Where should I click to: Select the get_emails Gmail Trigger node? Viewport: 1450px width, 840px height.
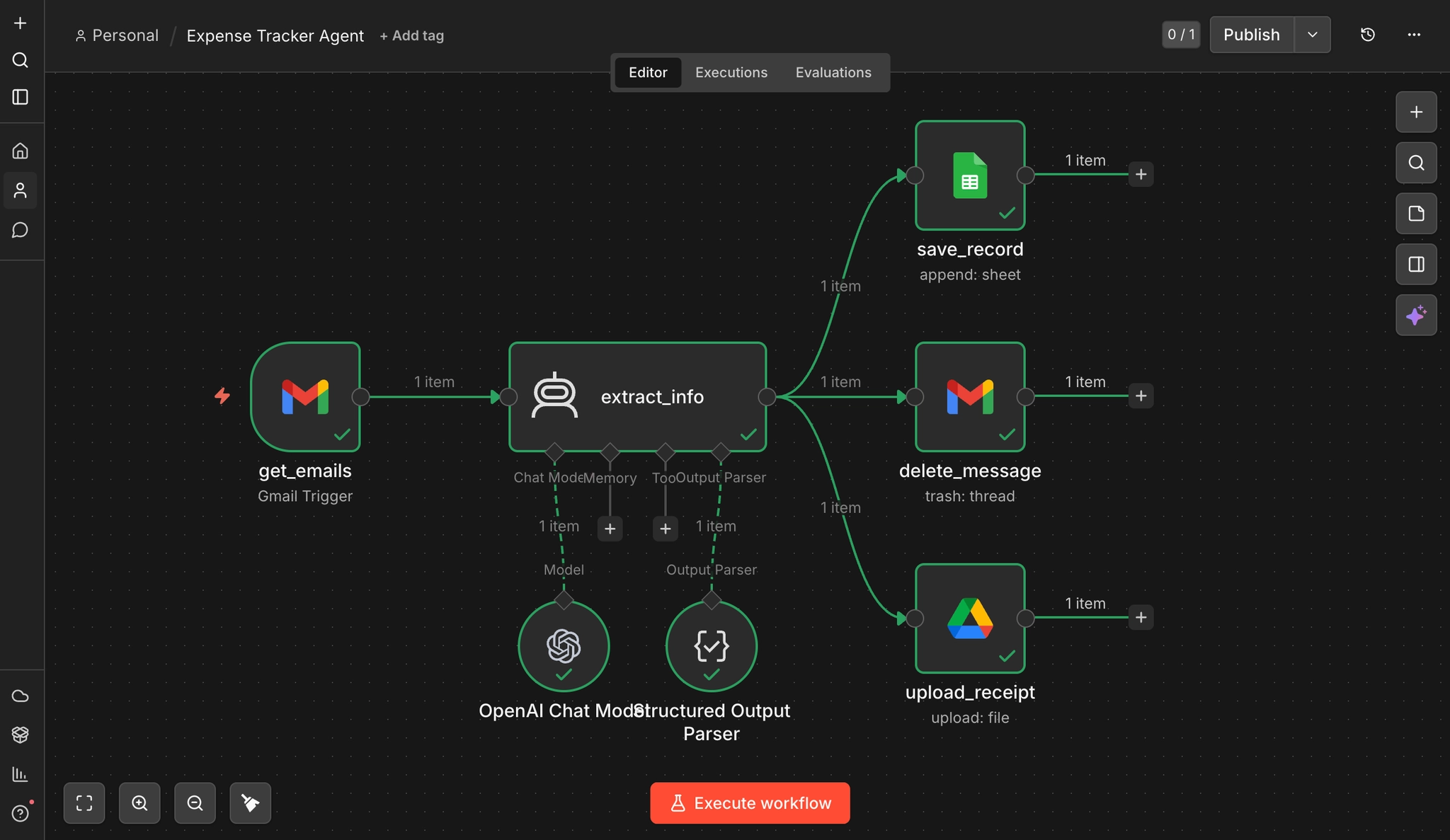[x=305, y=397]
